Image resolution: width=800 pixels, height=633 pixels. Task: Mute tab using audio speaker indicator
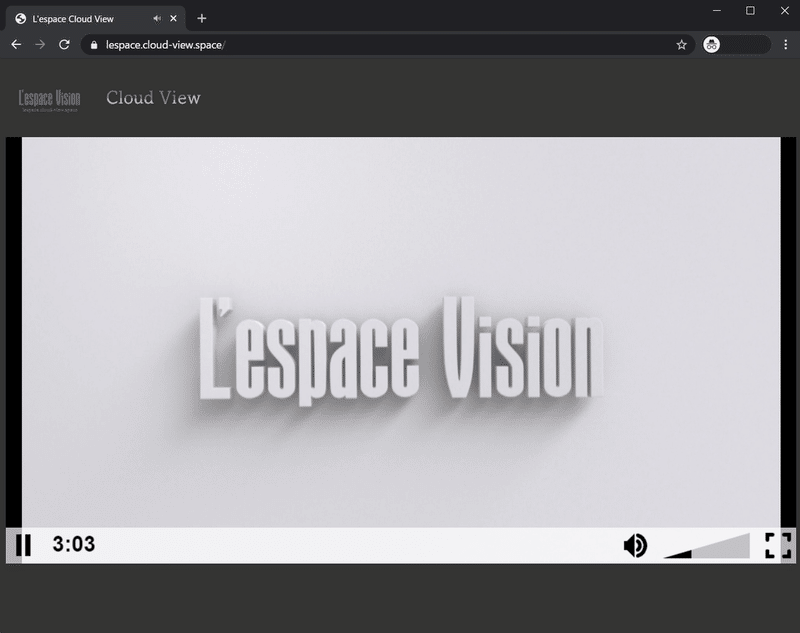click(157, 19)
